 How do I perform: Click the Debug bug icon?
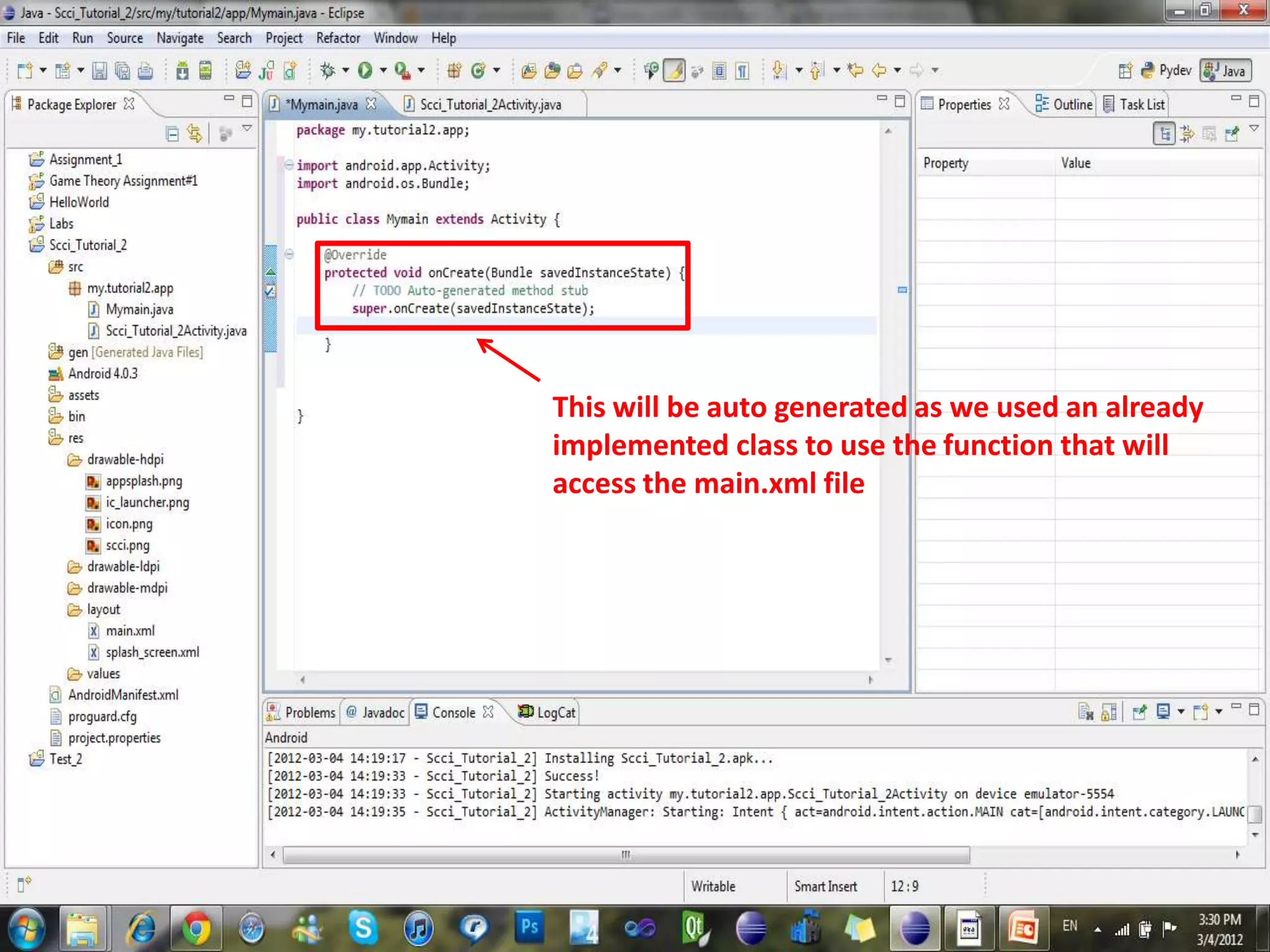point(327,71)
